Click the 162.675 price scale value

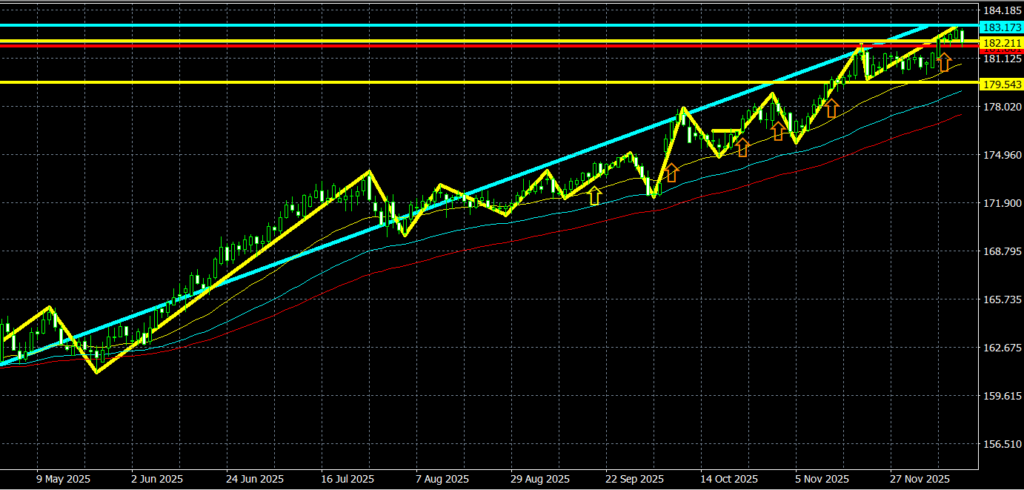pyautogui.click(x=998, y=348)
